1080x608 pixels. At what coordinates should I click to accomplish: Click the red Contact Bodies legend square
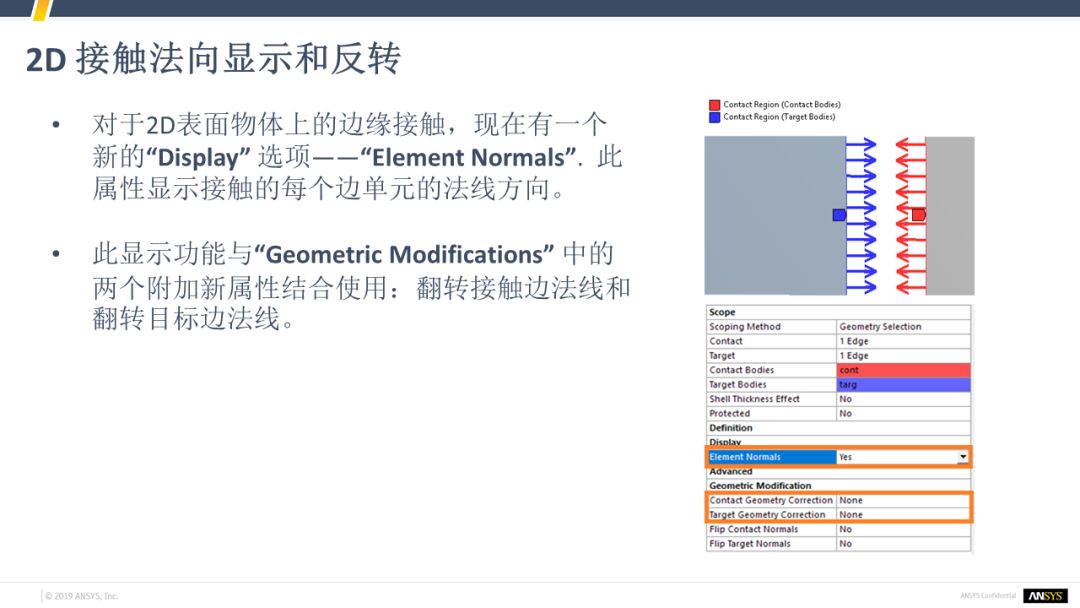[714, 105]
